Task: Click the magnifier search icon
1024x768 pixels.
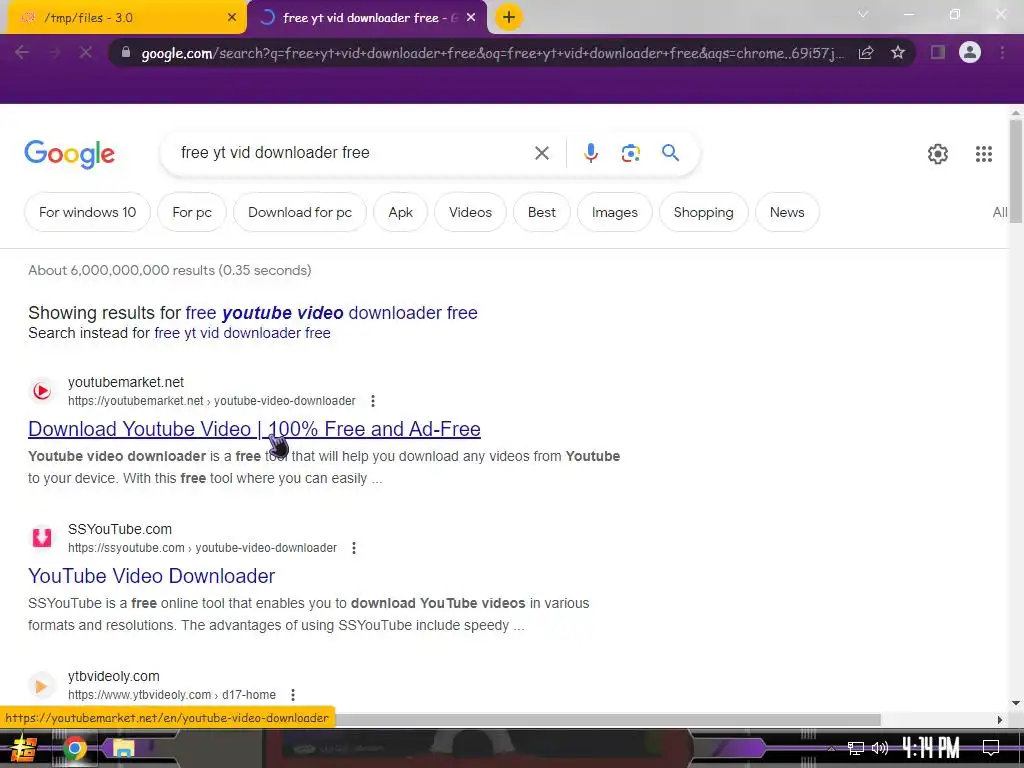Action: [670, 153]
